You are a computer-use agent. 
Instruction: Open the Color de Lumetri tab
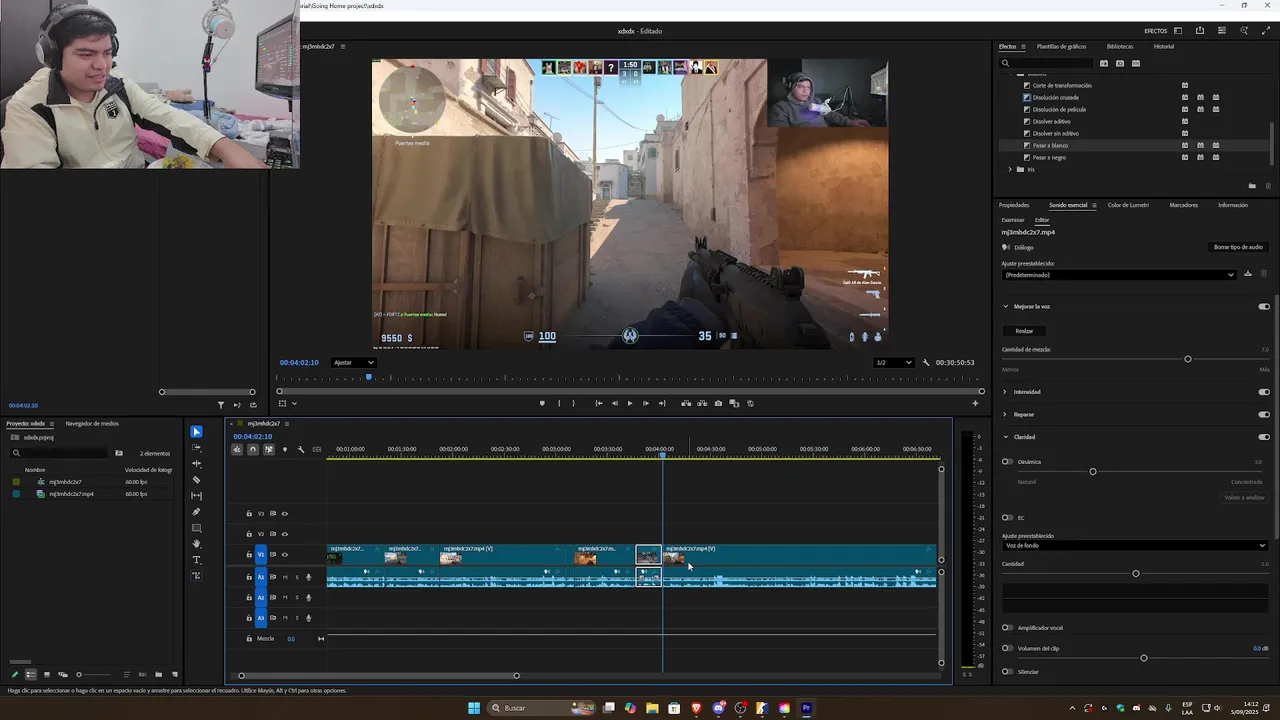click(1128, 205)
